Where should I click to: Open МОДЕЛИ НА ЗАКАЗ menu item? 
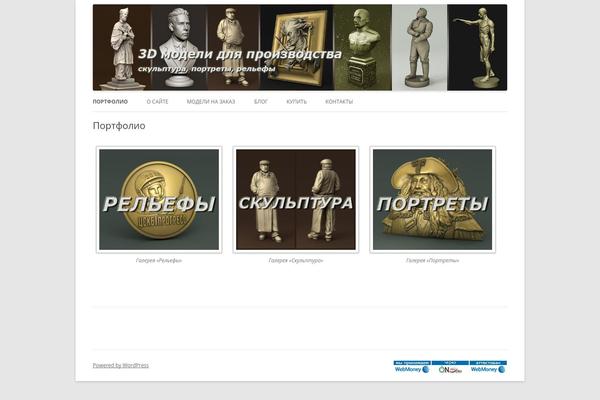pos(211,102)
